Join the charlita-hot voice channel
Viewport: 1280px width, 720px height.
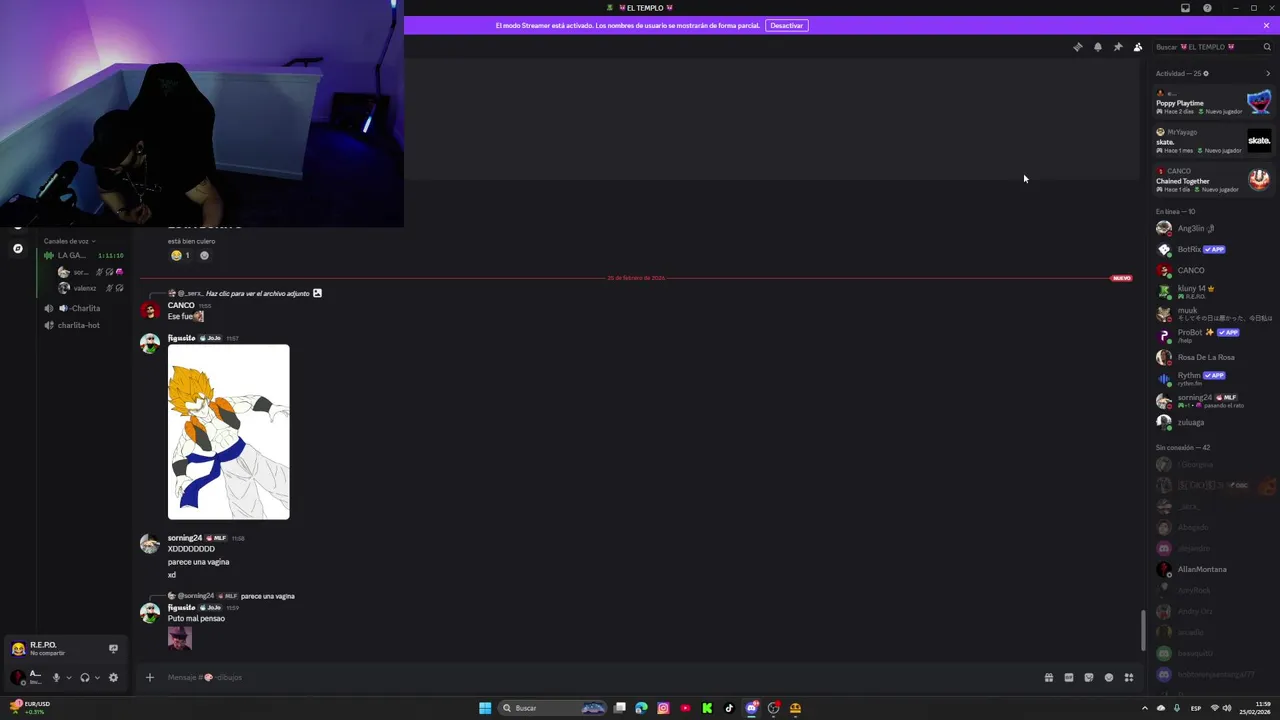[84, 325]
